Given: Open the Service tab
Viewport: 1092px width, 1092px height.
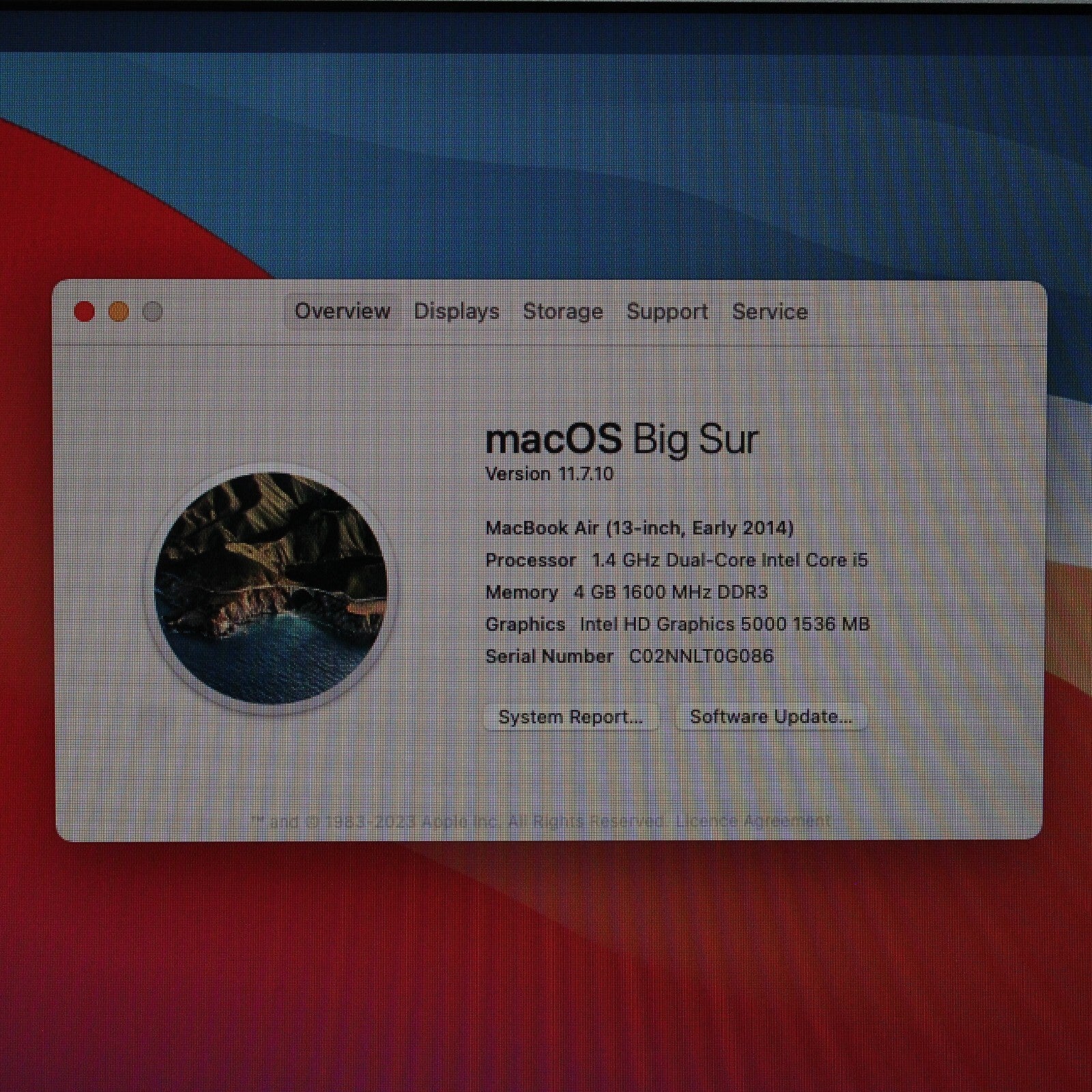Looking at the screenshot, I should 770,311.
